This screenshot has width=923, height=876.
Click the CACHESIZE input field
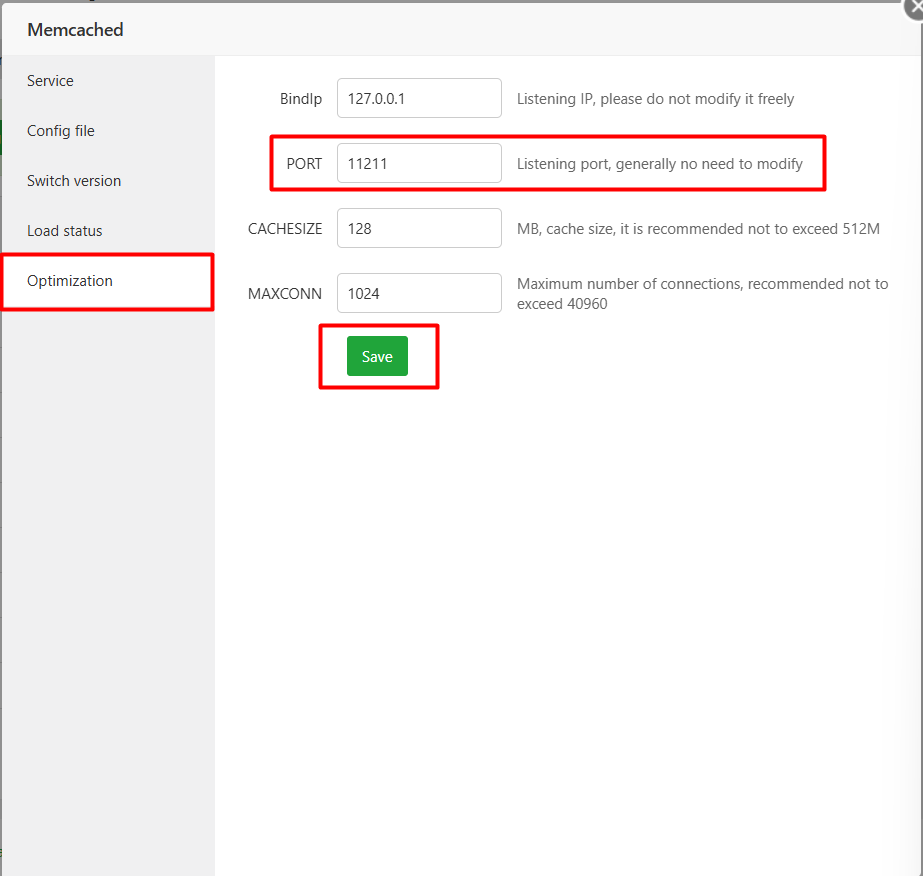click(419, 228)
